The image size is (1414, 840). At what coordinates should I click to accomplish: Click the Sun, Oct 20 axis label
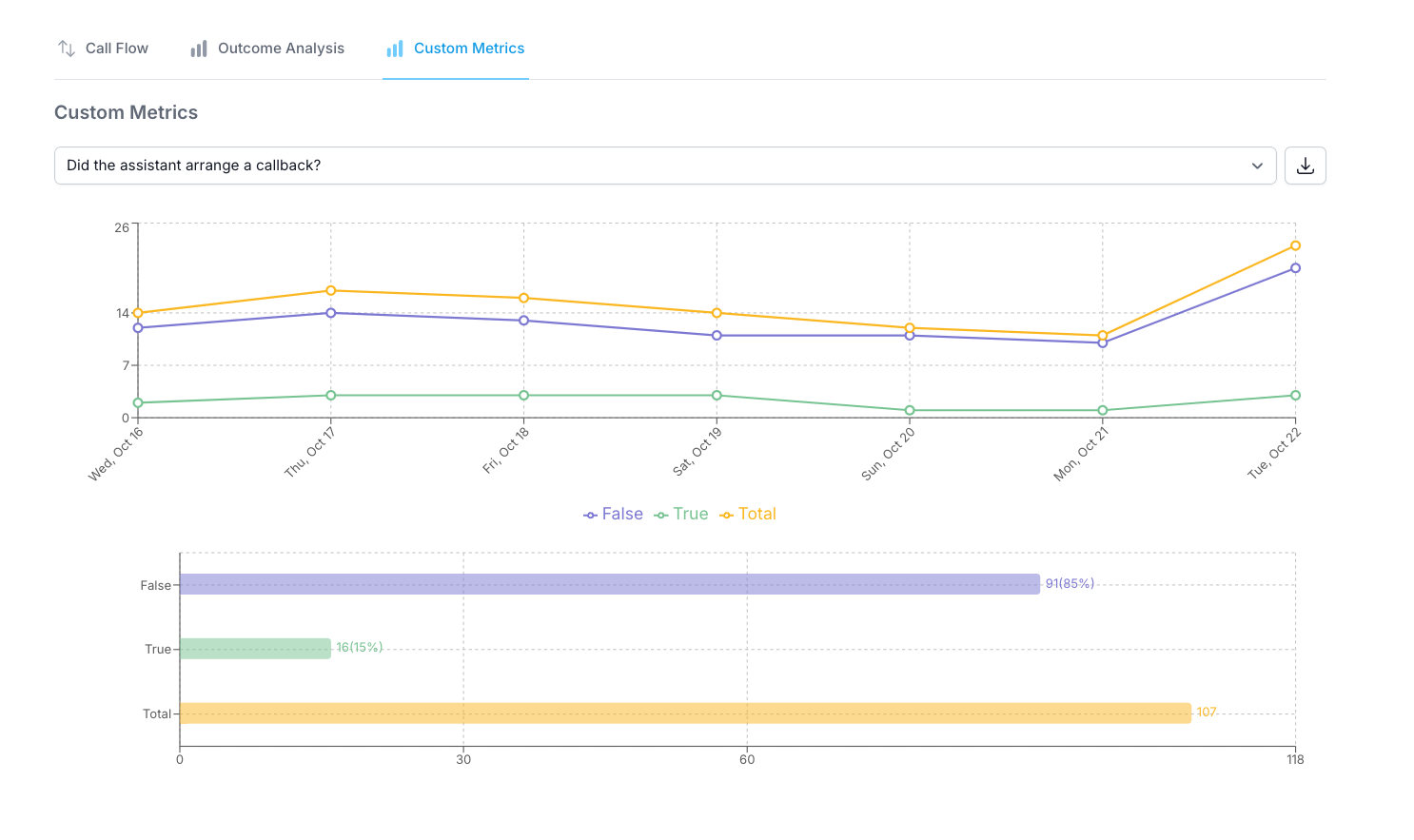[x=888, y=453]
